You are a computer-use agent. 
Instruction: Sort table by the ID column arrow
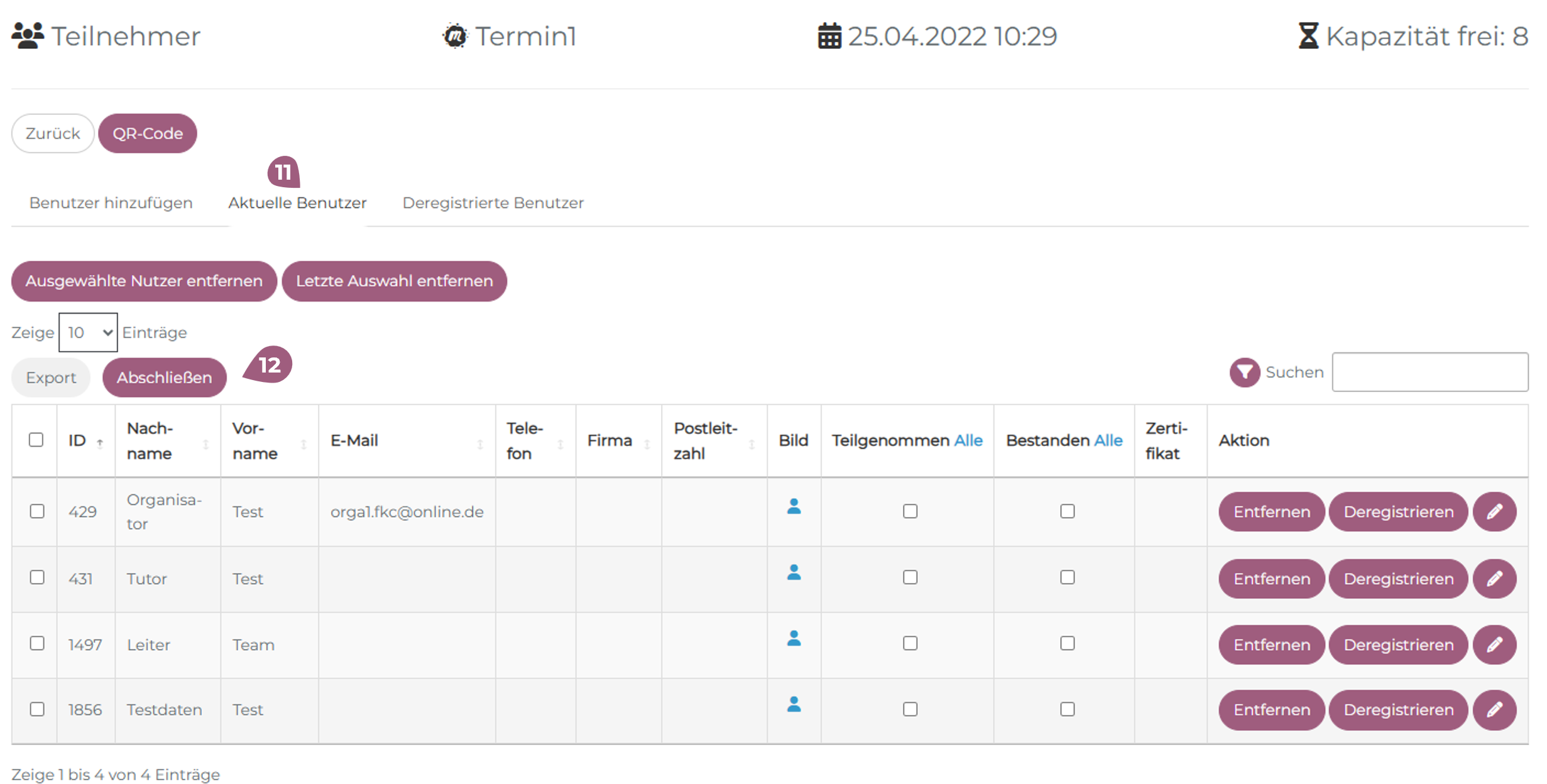tap(100, 443)
